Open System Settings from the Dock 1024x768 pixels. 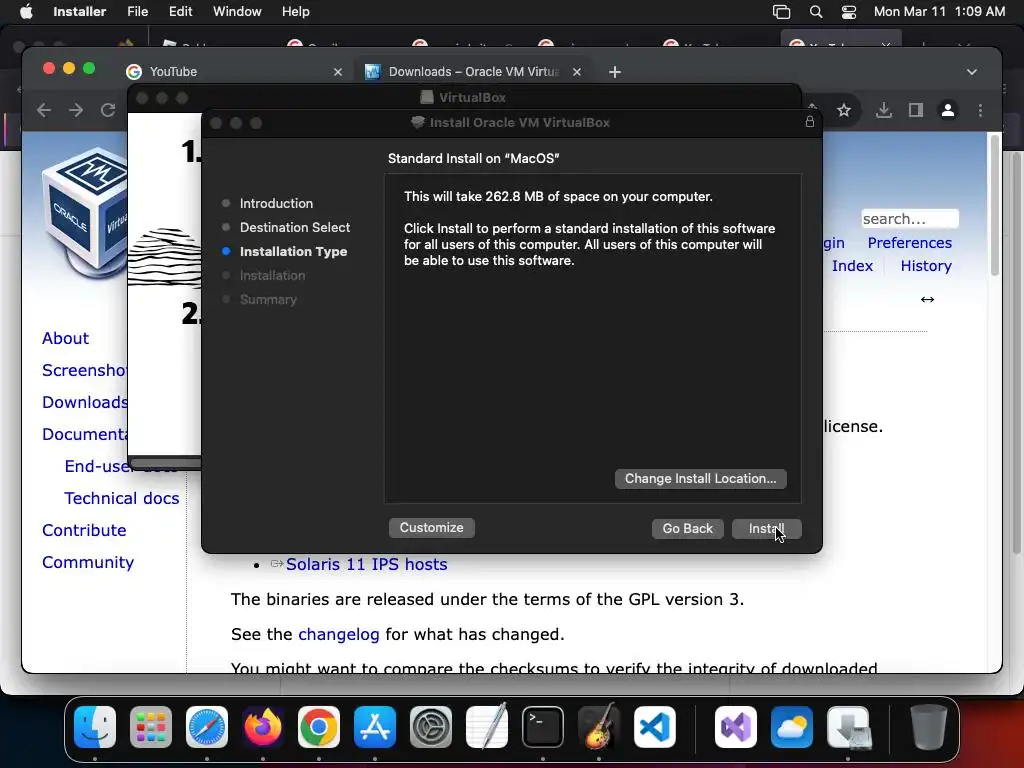click(x=431, y=727)
